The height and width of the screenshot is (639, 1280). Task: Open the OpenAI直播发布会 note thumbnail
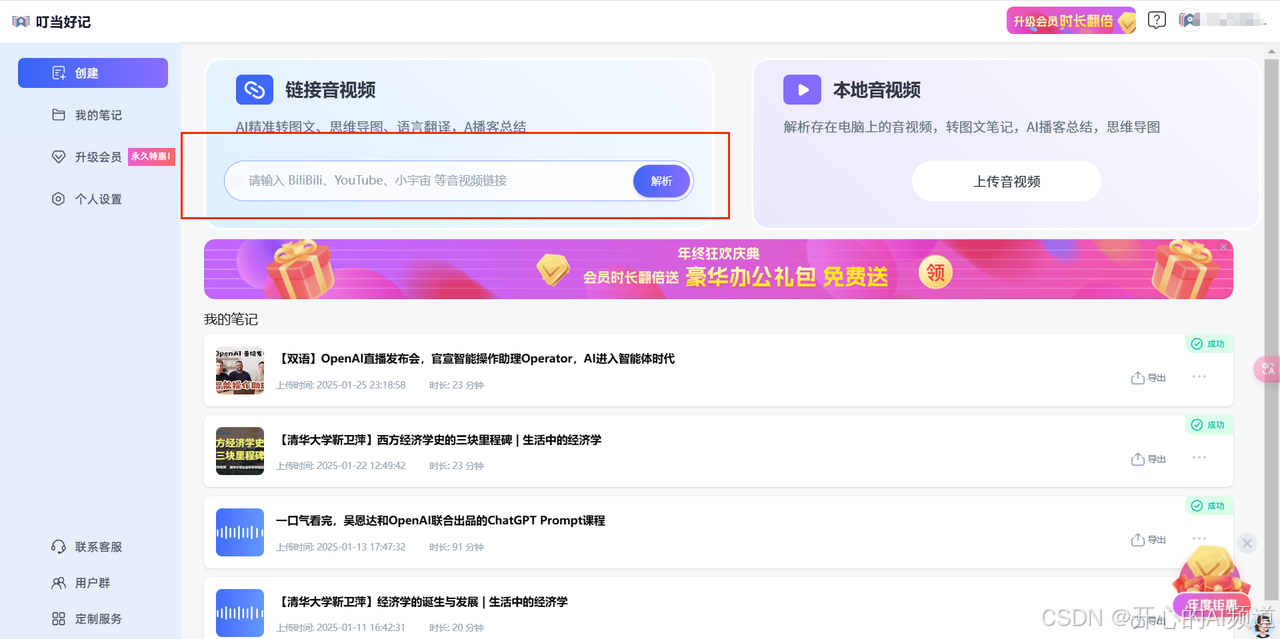point(240,370)
